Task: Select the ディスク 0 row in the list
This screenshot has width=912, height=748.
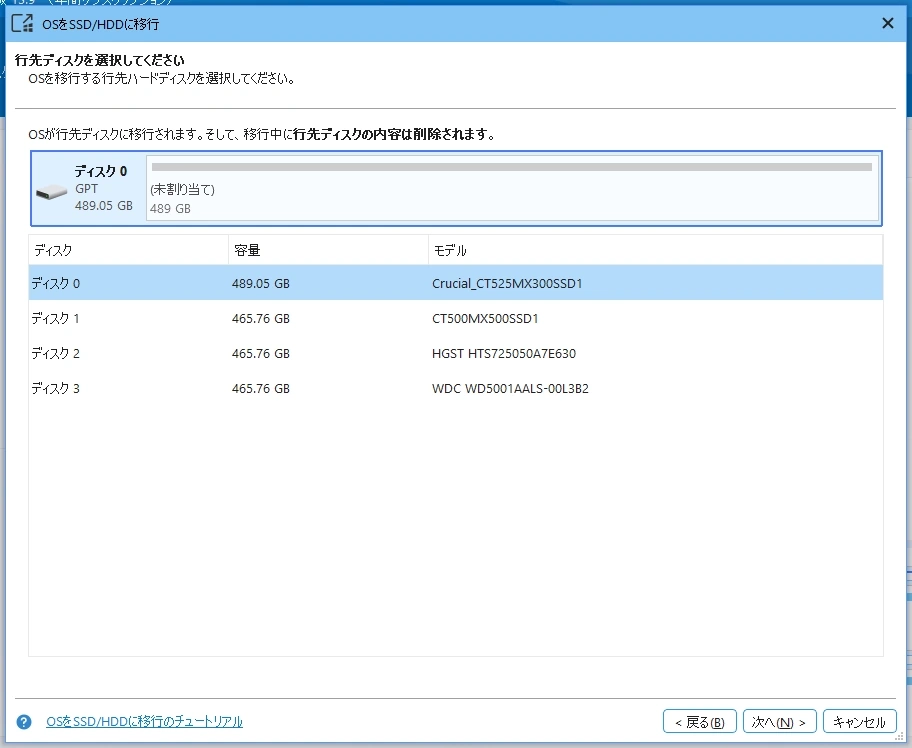Action: coord(455,283)
